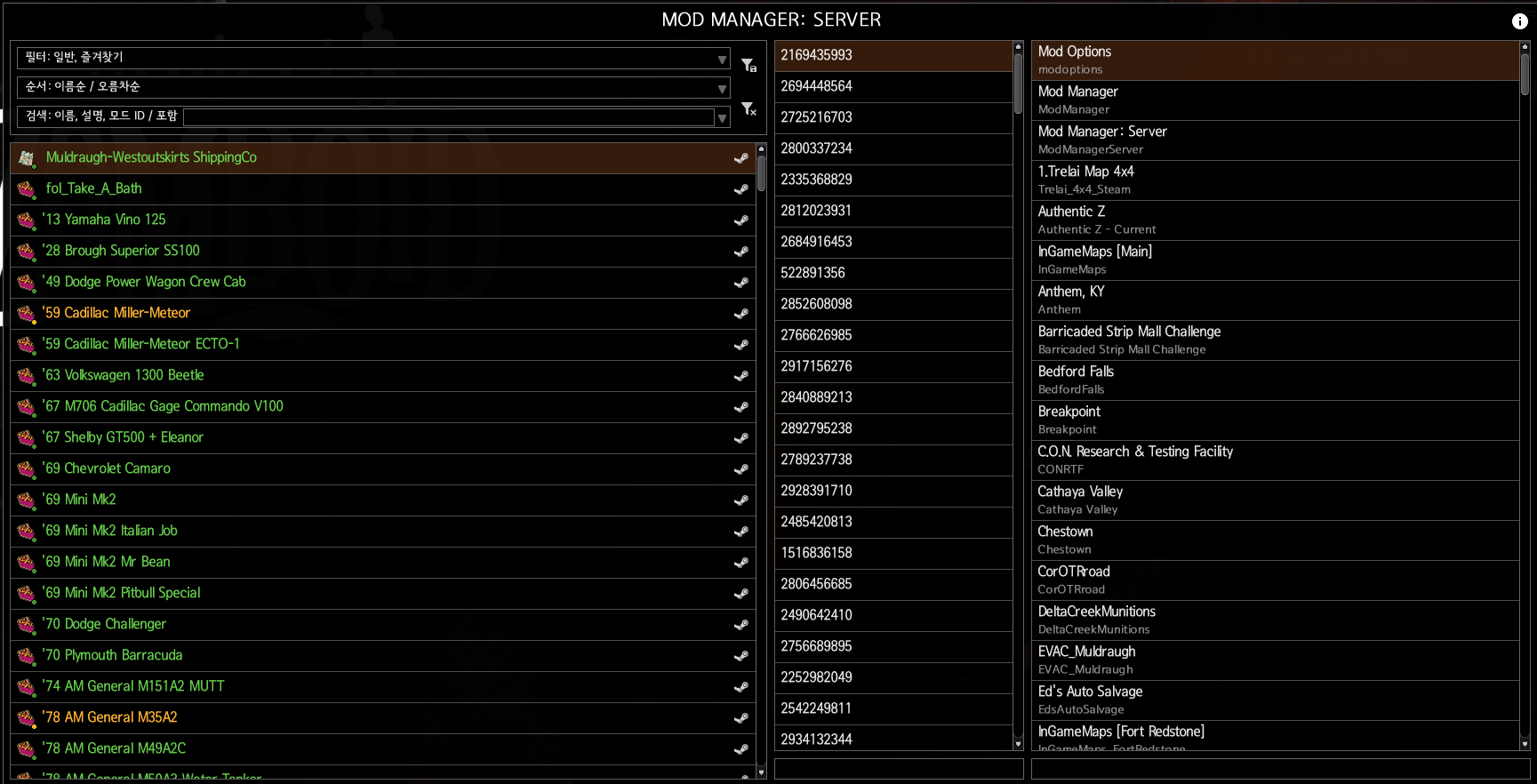Open the 필터: 일반, 즐겨찾기 filter dropdown

pyautogui.click(x=373, y=58)
